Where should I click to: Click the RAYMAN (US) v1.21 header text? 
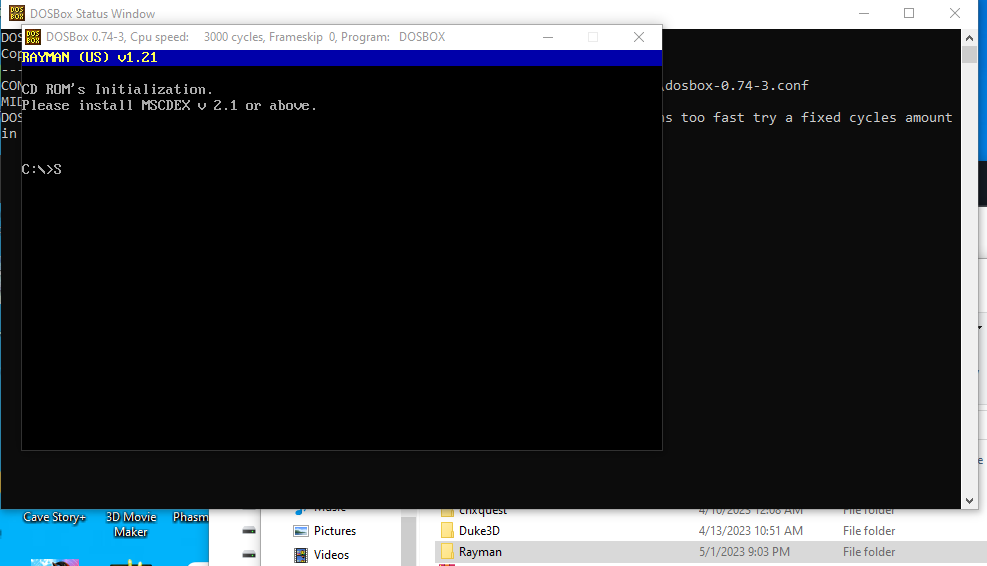(89, 57)
